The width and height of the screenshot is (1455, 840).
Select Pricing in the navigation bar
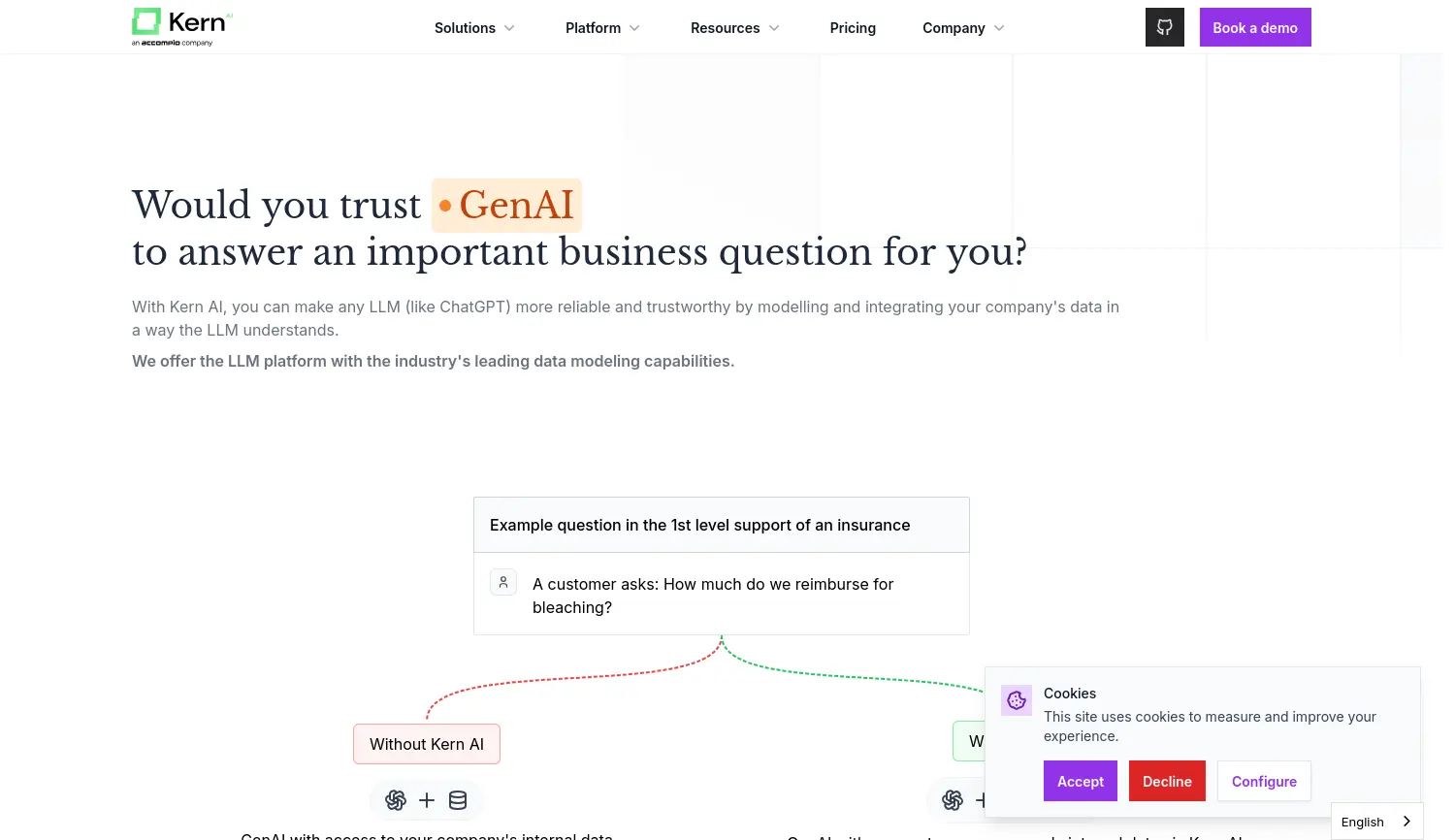click(x=853, y=27)
